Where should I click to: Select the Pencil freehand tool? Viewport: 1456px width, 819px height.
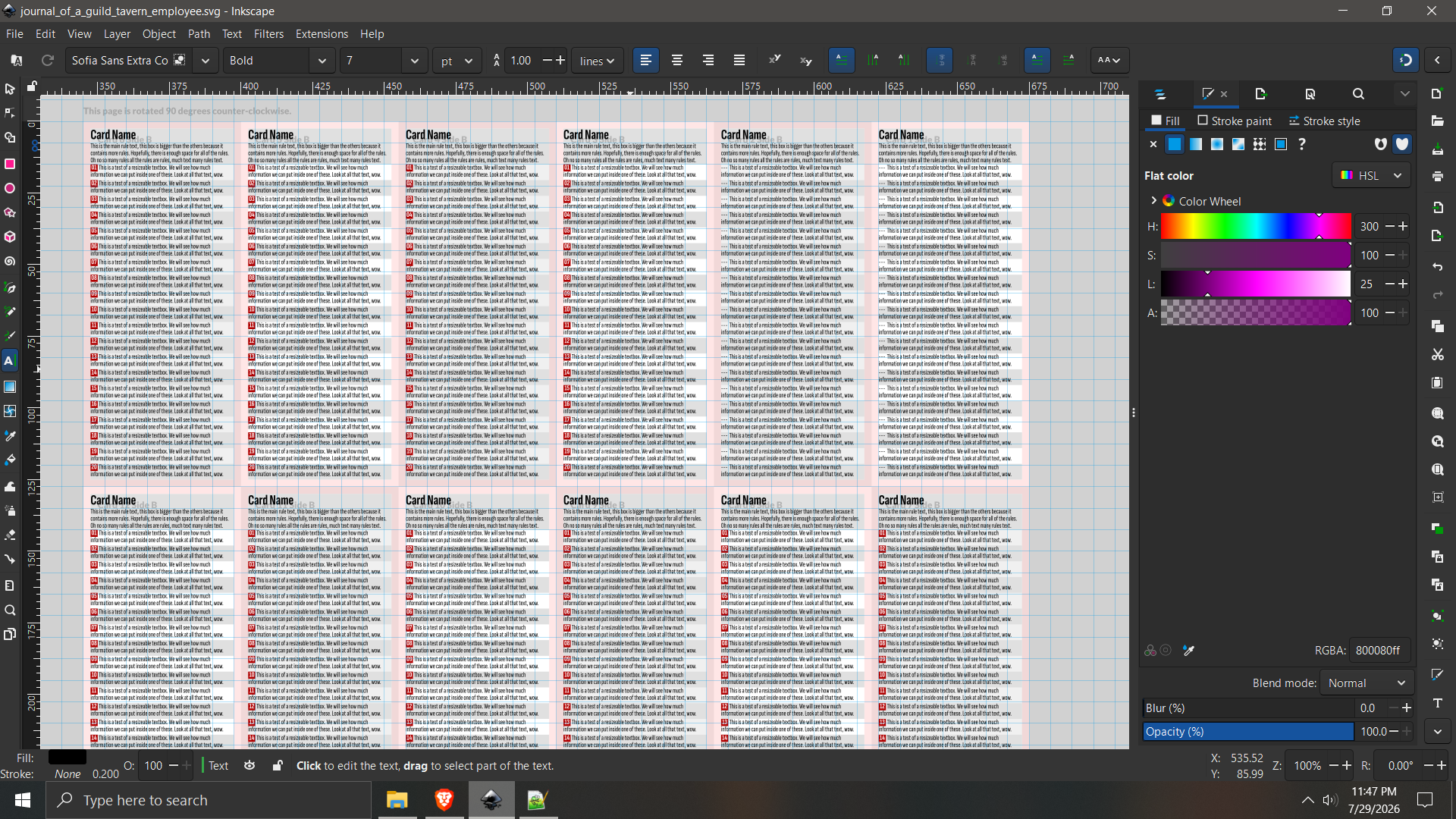point(10,312)
